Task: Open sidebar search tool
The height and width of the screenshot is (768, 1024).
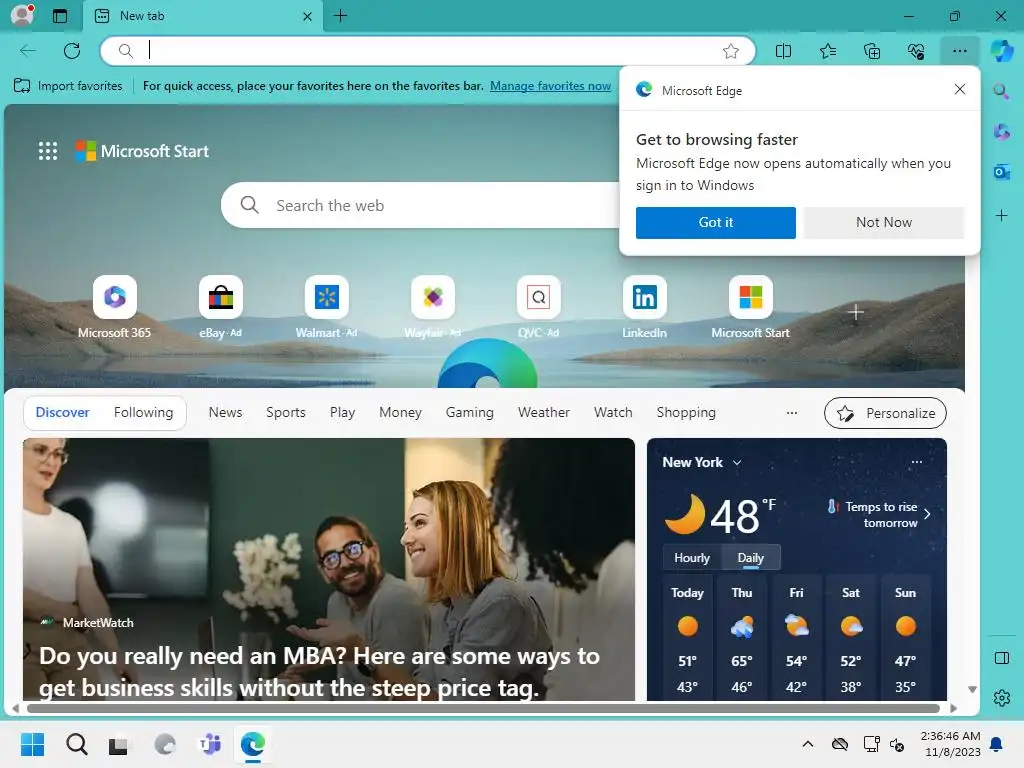Action: [x=1001, y=91]
